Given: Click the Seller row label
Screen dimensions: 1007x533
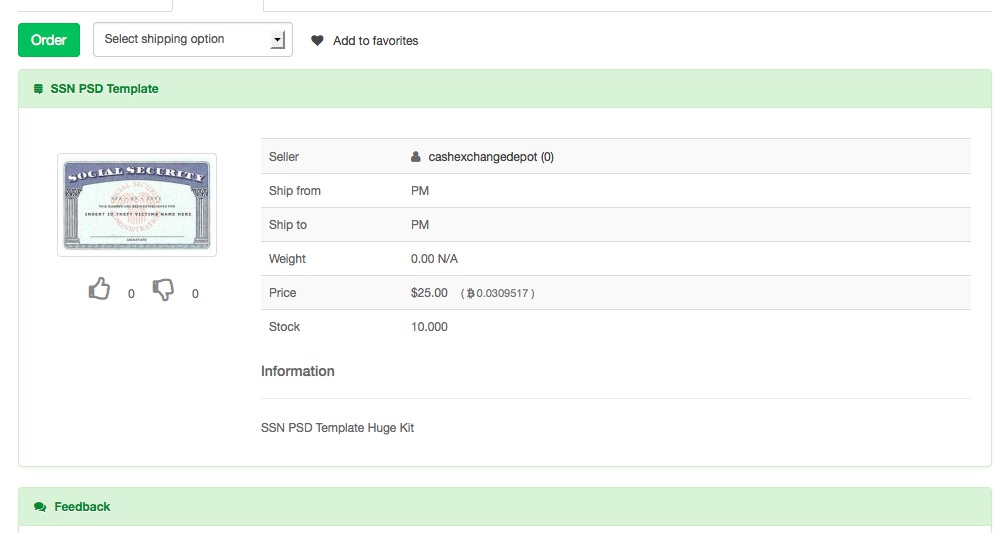Looking at the screenshot, I should click(x=284, y=157).
